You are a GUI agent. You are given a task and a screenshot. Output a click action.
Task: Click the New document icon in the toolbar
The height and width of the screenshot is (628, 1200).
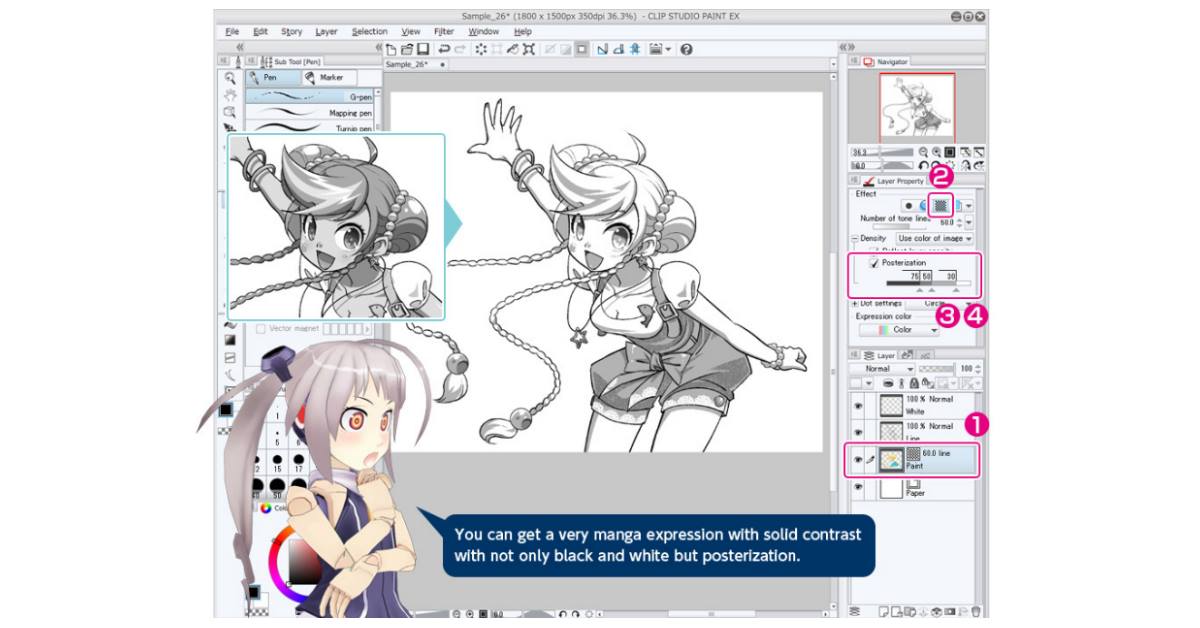391,49
